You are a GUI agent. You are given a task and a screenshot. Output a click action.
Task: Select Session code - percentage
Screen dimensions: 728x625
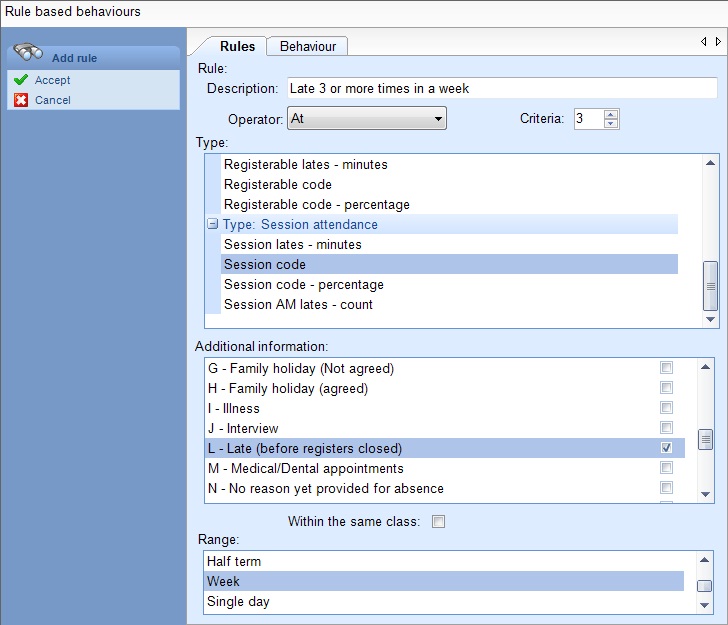(304, 284)
